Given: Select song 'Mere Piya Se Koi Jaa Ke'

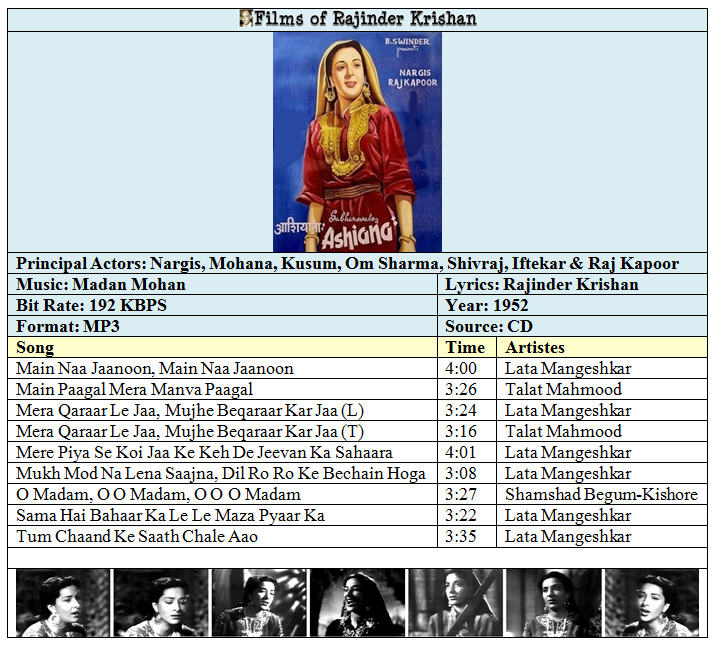Looking at the screenshot, I should click(x=204, y=452).
